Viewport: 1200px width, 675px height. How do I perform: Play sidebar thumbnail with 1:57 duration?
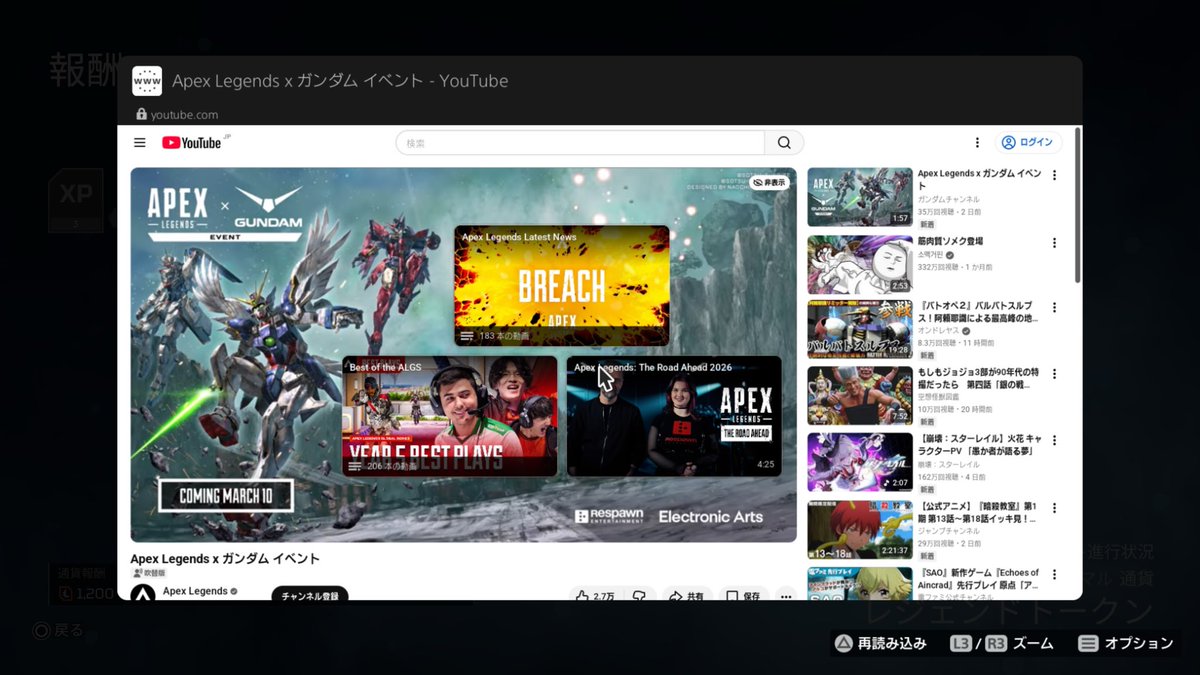coord(860,197)
